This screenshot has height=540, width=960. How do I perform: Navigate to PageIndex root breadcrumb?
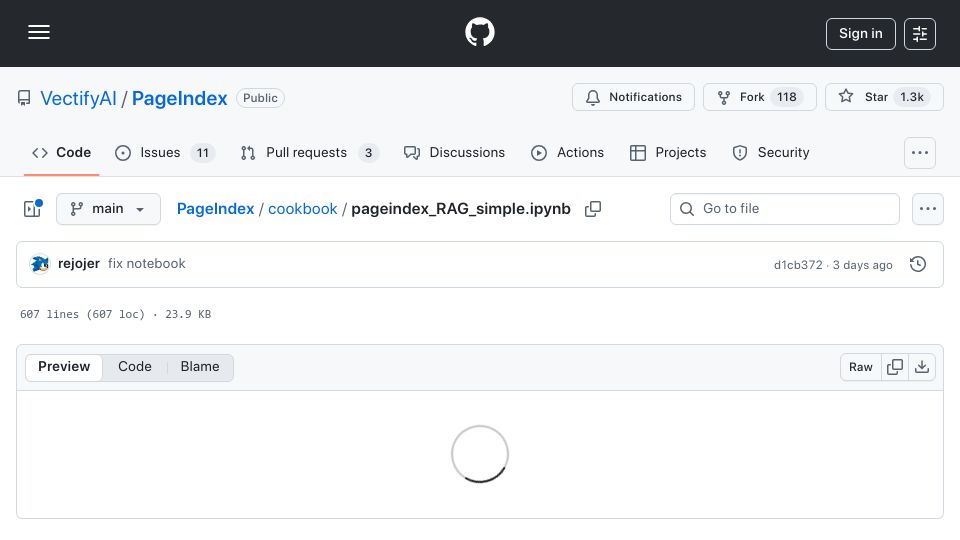[x=216, y=209]
